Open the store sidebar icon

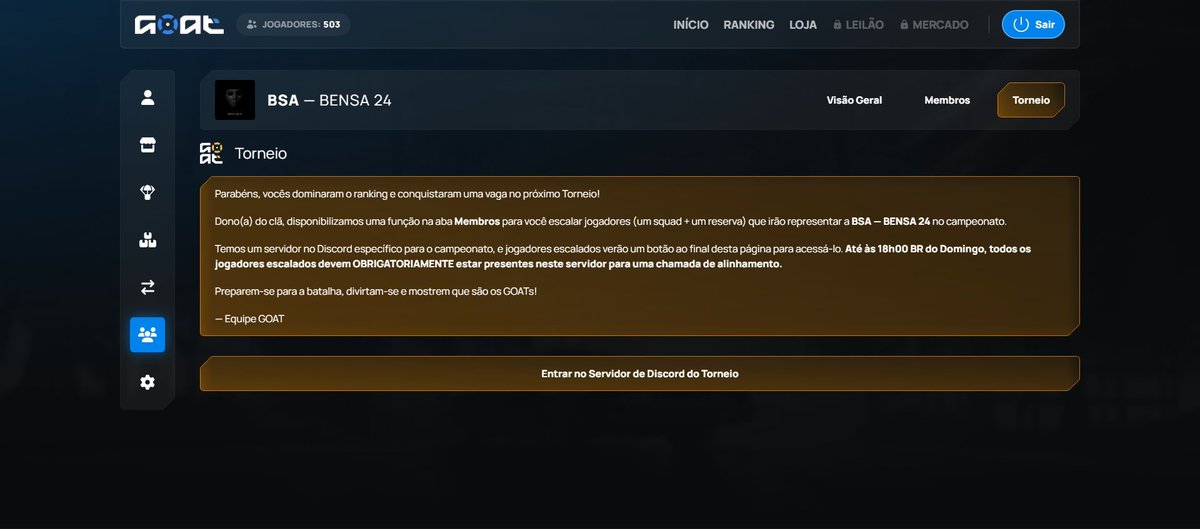pyautogui.click(x=148, y=146)
